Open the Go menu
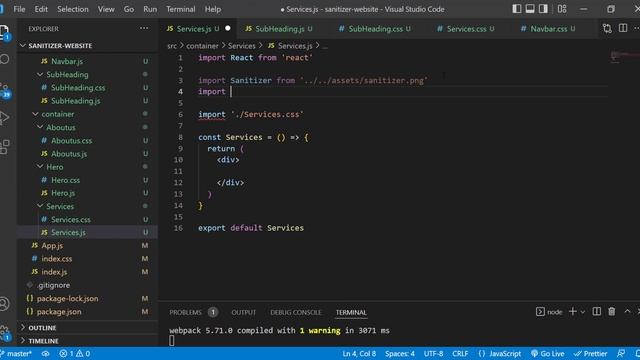 pos(129,9)
